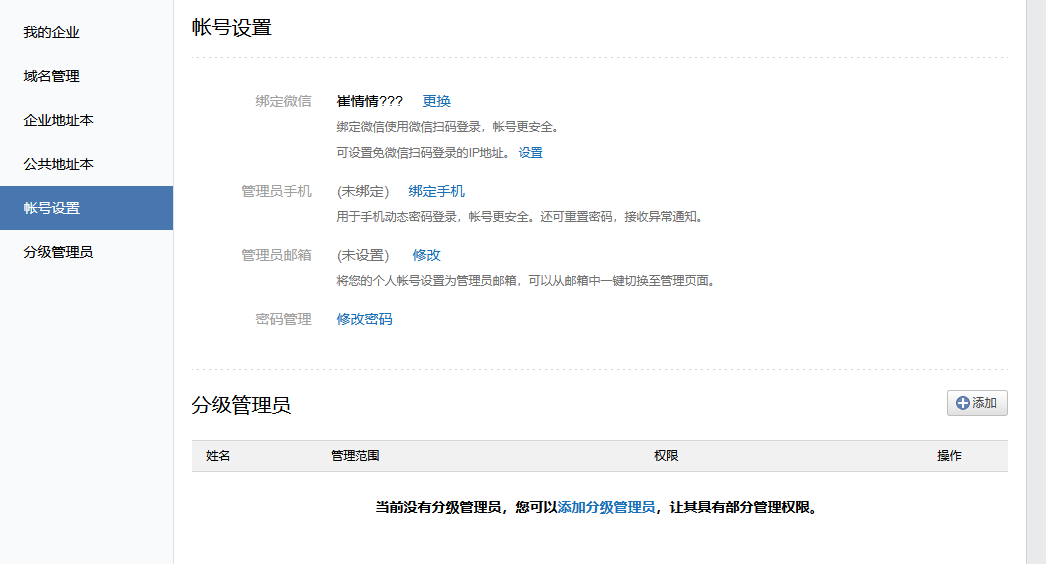
Task: Click the 添加分级管理员 link in the empty table
Action: coord(606,507)
